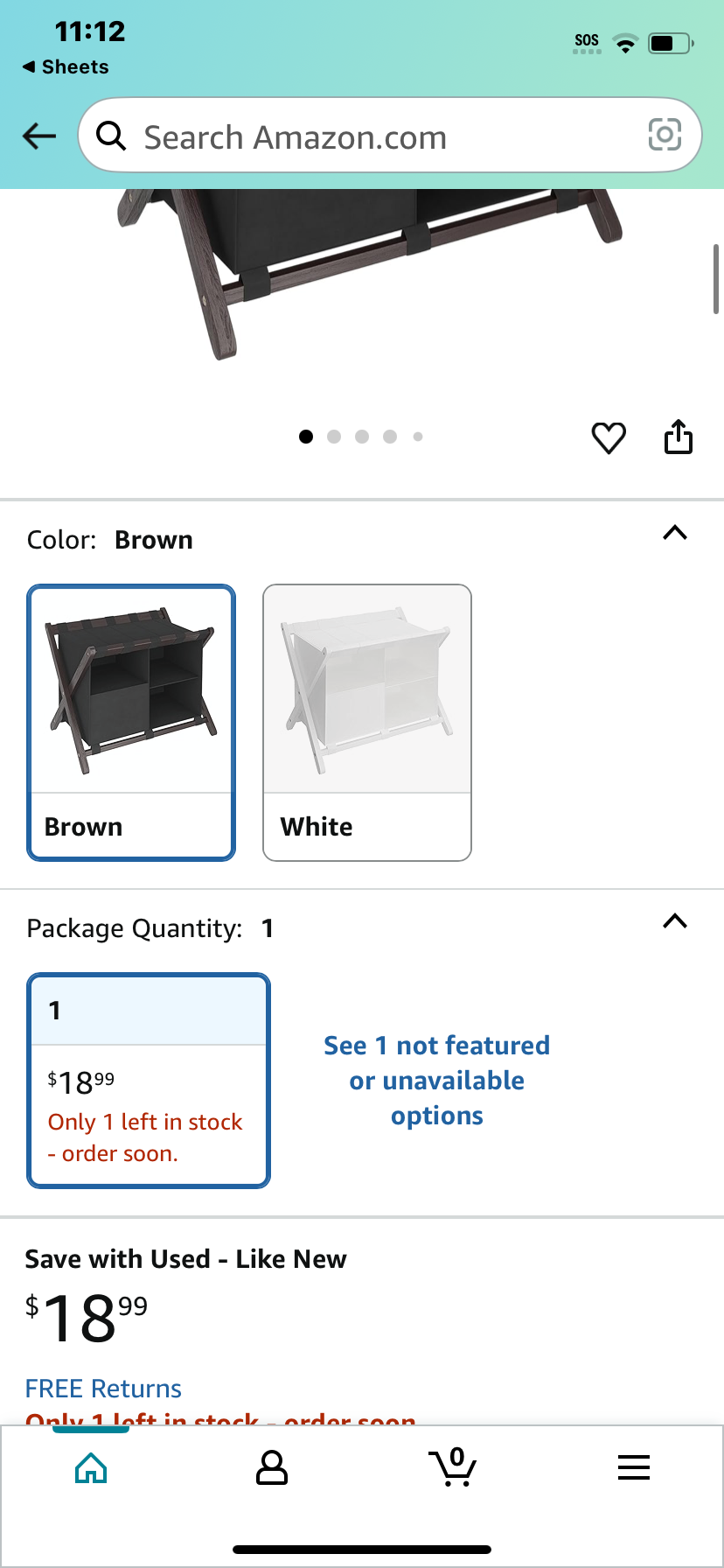The image size is (724, 1568).
Task: Focus the Search Amazon.com field
Action: [390, 136]
